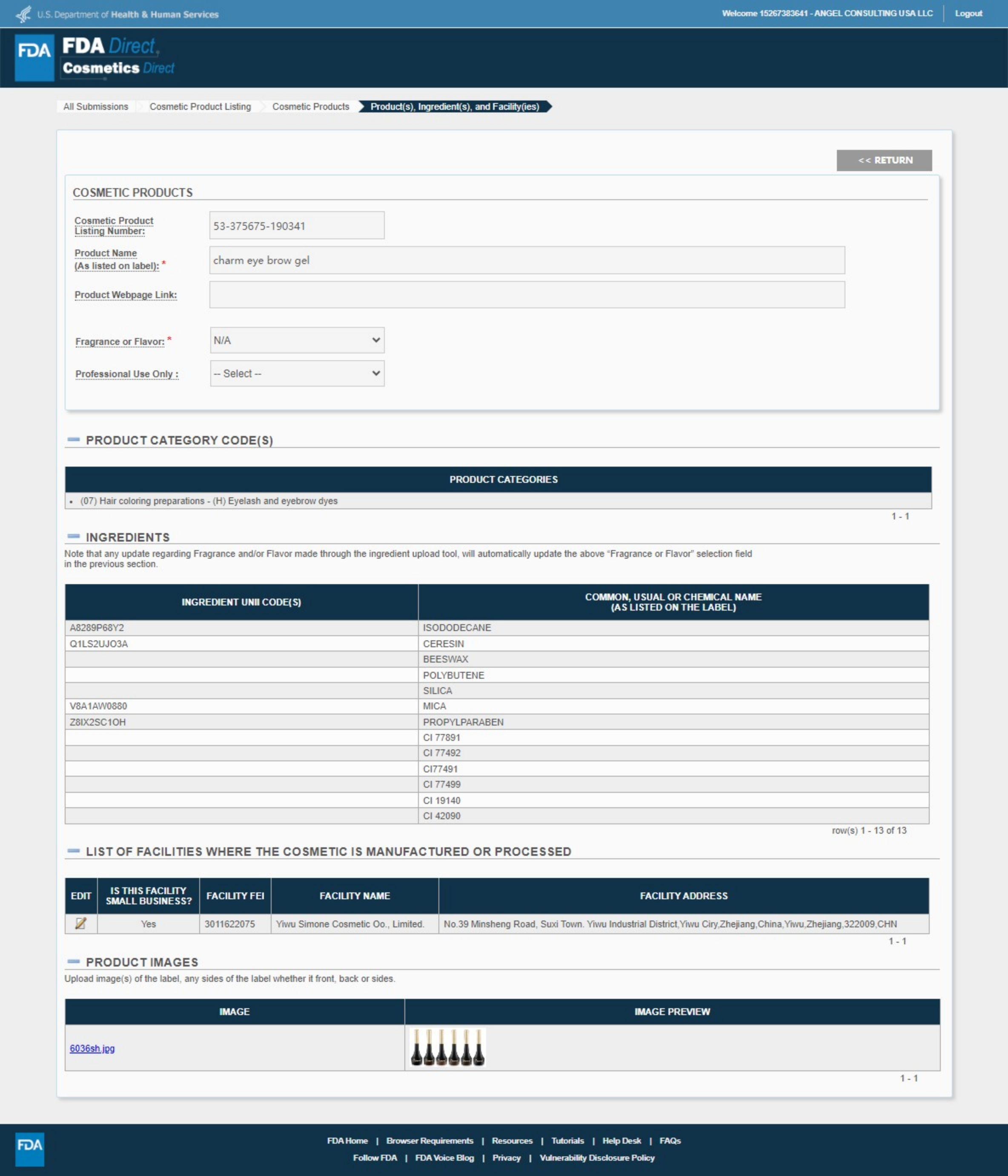Image resolution: width=1008 pixels, height=1176 pixels.
Task: Open the 6036sh.jpg image link
Action: point(92,1048)
